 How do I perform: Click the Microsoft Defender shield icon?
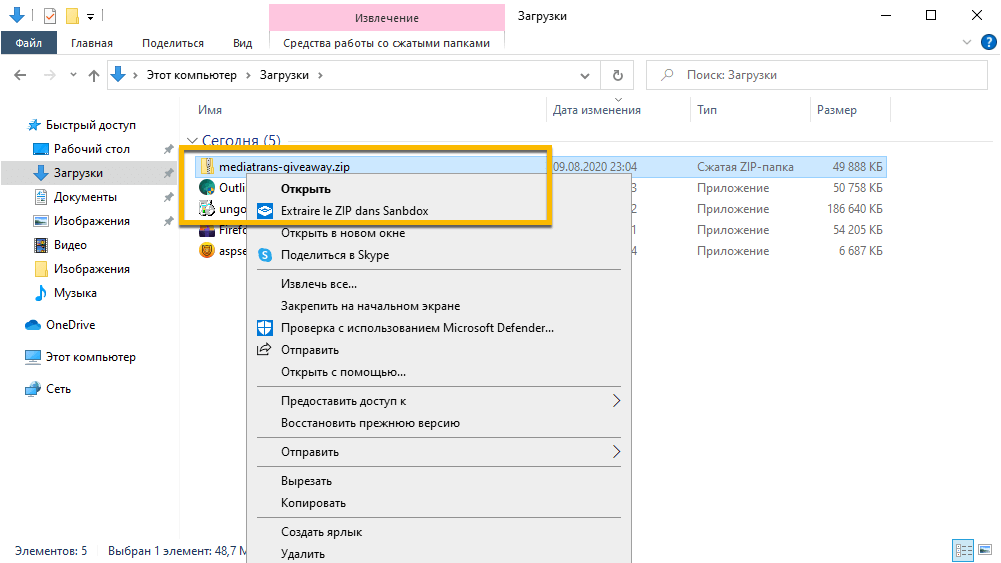pyautogui.click(x=265, y=327)
